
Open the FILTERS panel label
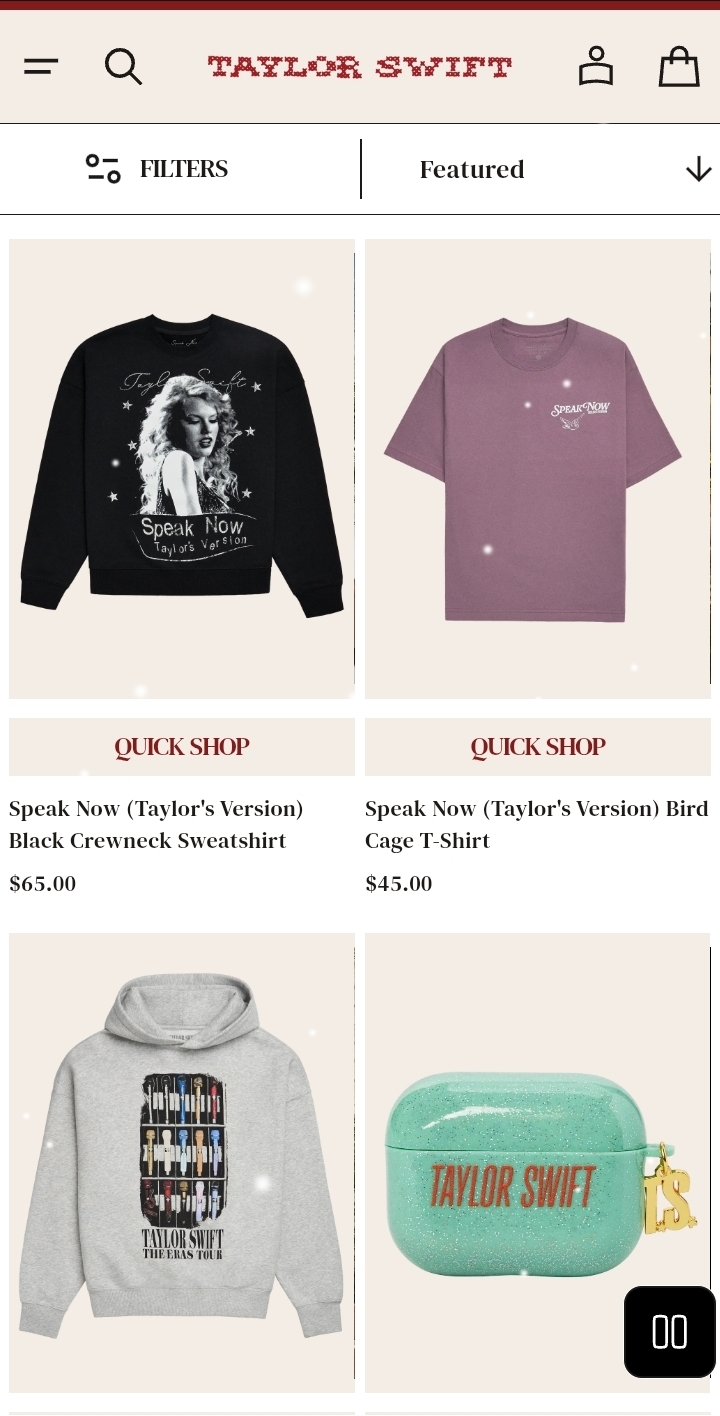pos(184,169)
